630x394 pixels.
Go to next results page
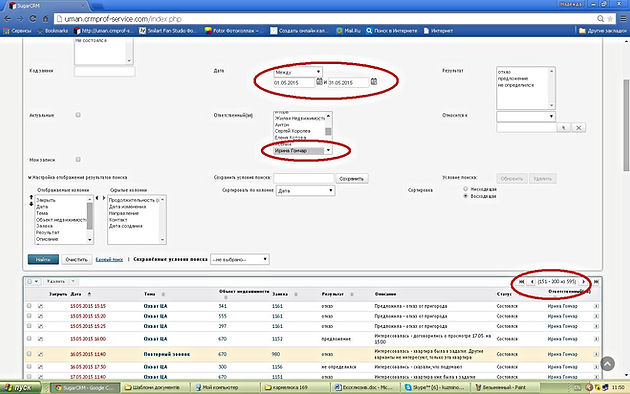[583, 282]
